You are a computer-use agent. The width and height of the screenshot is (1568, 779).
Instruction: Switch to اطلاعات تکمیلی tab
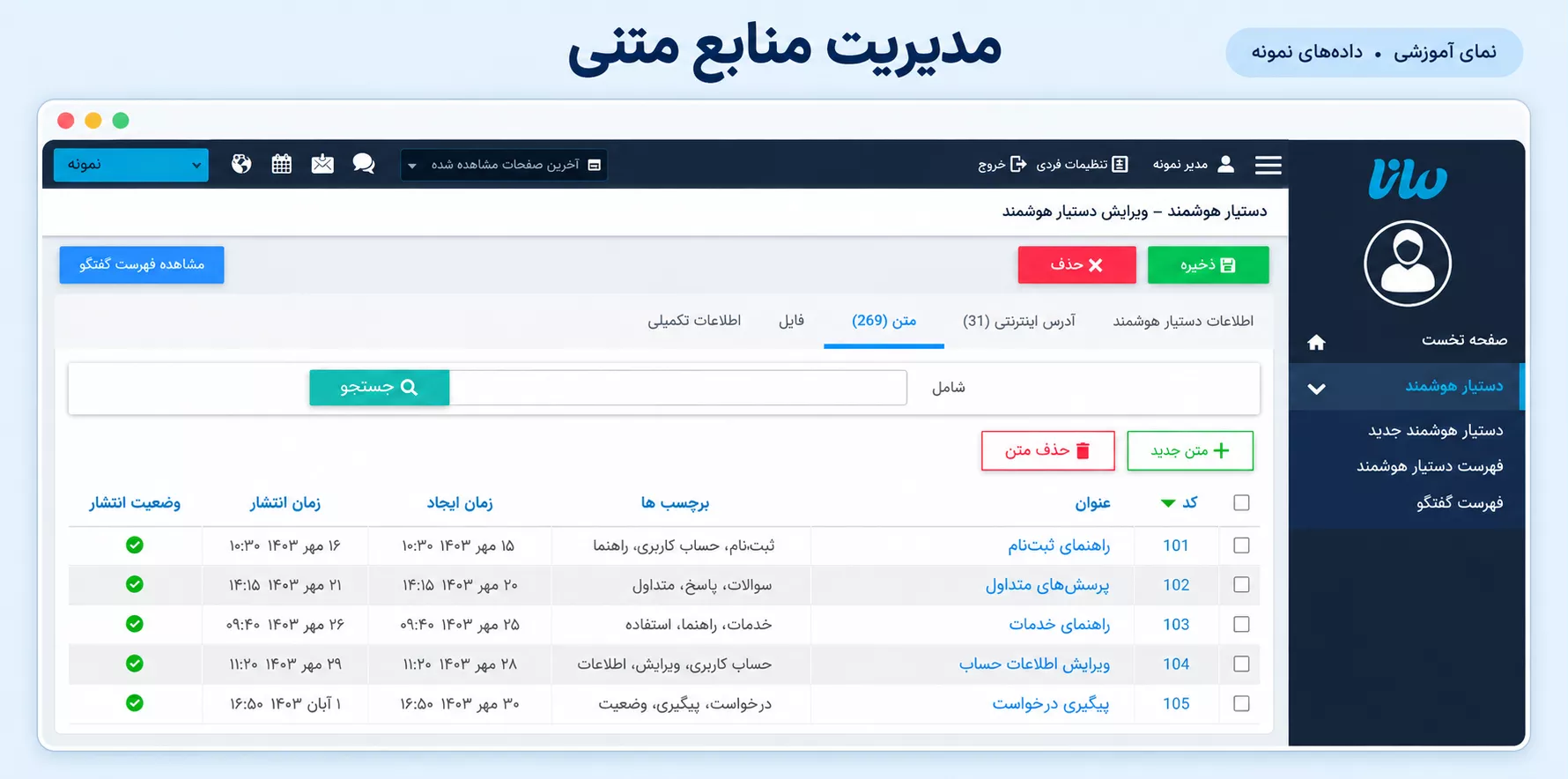click(x=694, y=321)
